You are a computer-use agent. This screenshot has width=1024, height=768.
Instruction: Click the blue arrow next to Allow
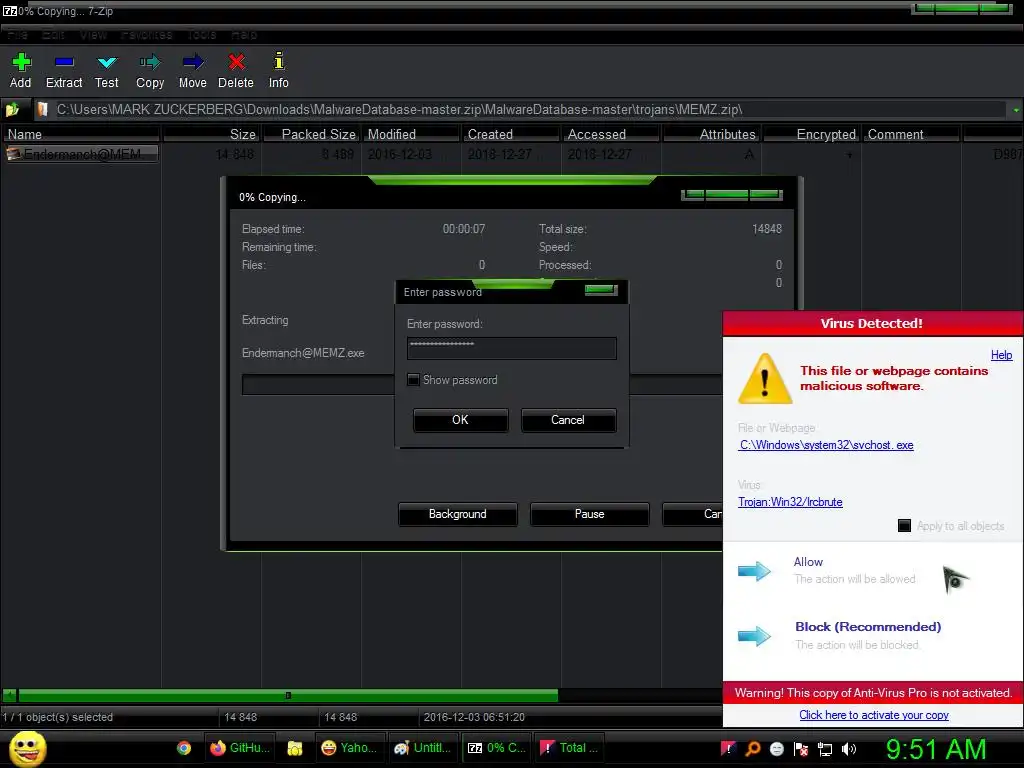754,571
